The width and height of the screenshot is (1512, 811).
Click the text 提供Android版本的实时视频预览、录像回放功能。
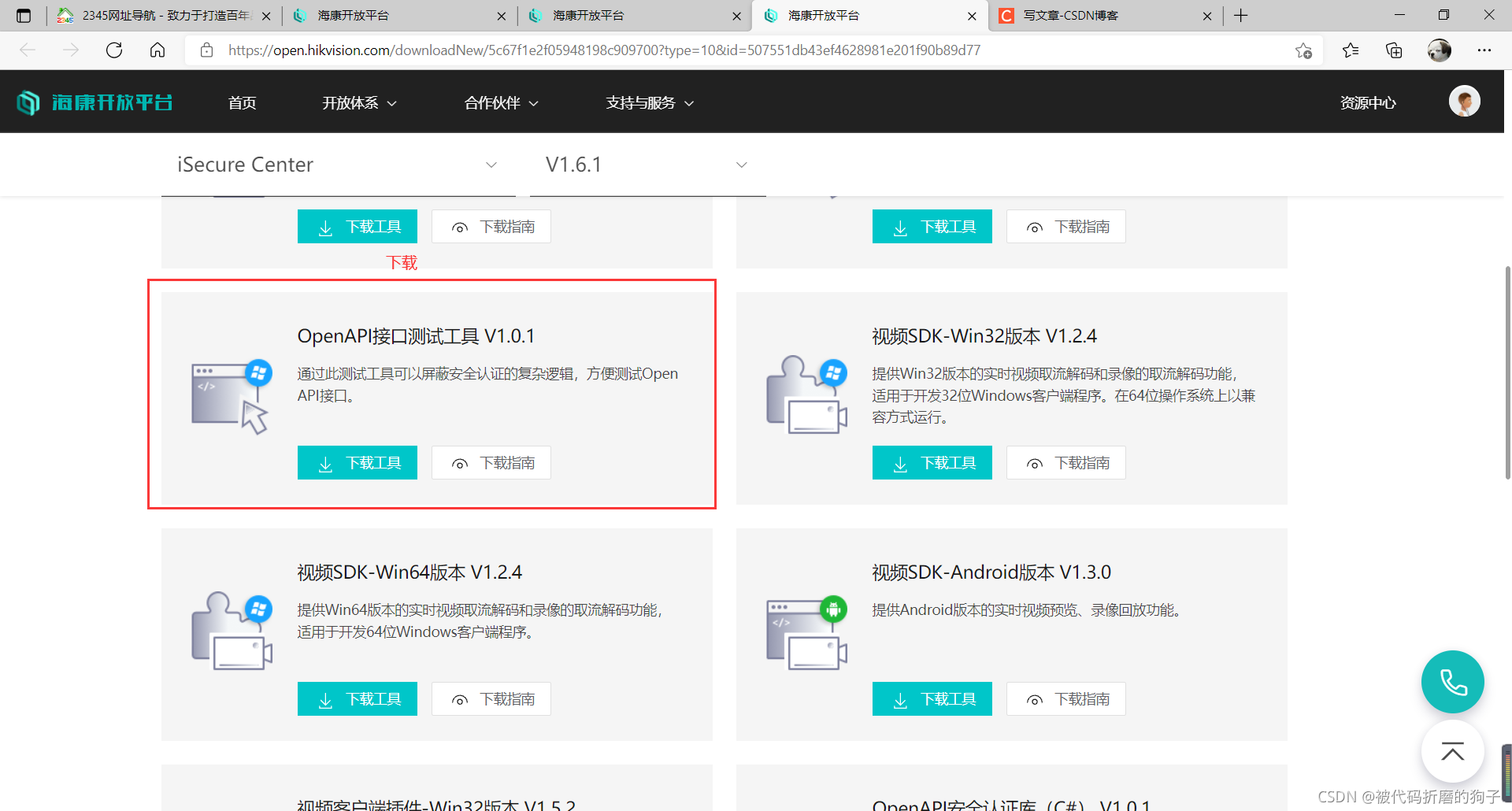coord(1028,610)
